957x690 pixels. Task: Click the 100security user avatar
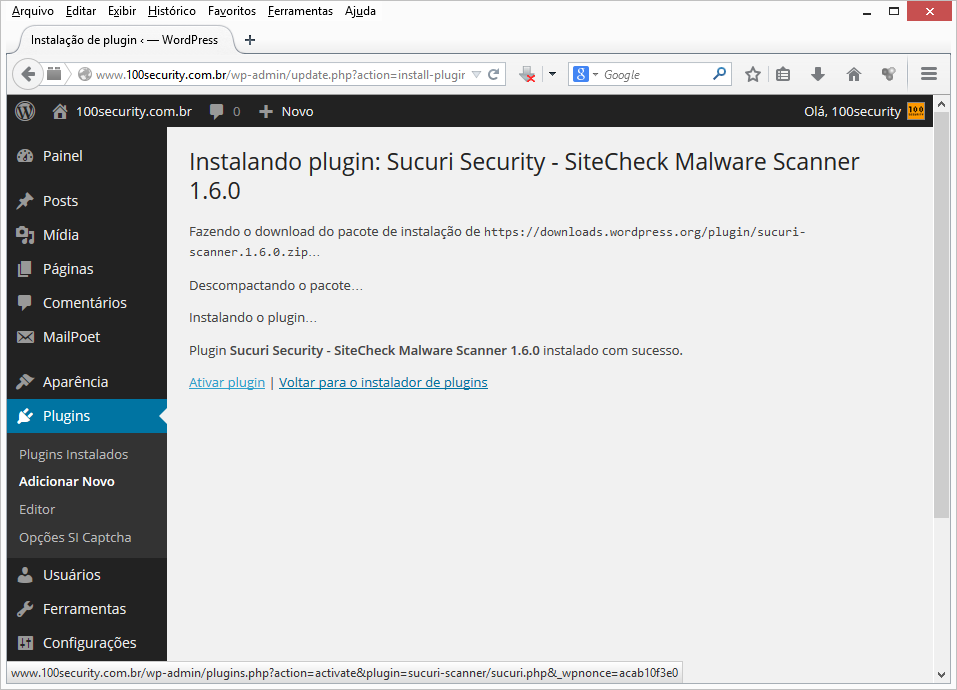pyautogui.click(x=915, y=111)
